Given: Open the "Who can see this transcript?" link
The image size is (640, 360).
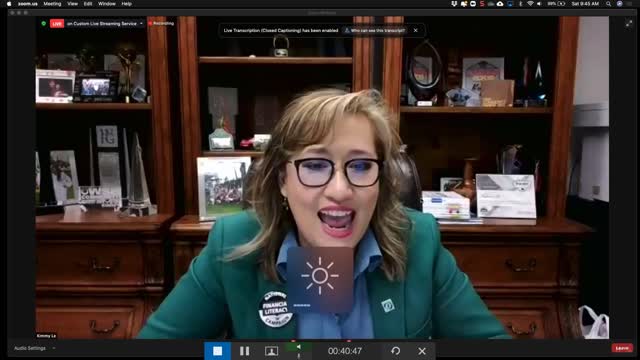Looking at the screenshot, I should [375, 30].
